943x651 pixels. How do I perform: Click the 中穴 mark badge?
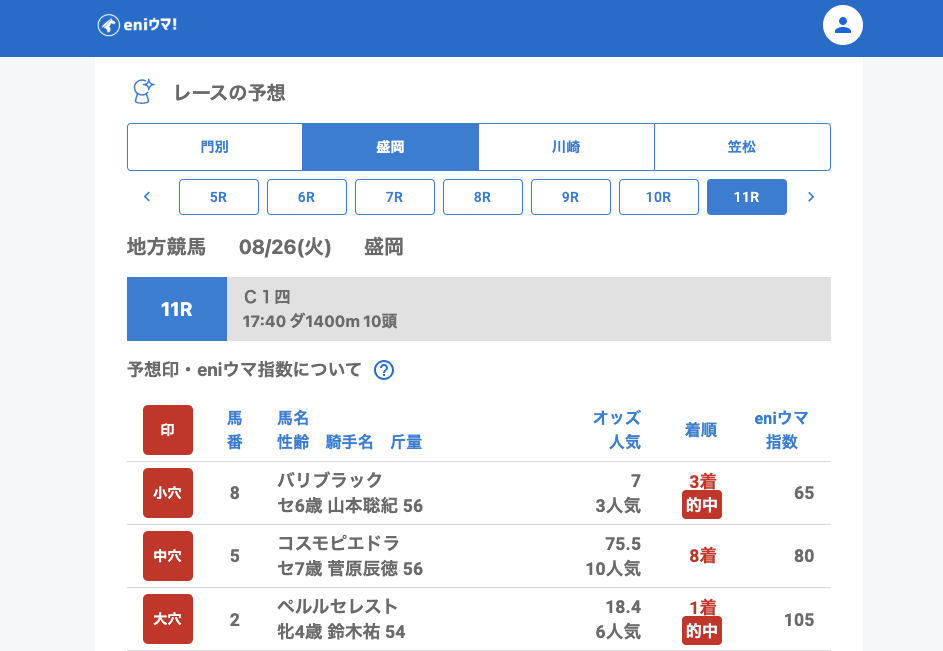[168, 556]
